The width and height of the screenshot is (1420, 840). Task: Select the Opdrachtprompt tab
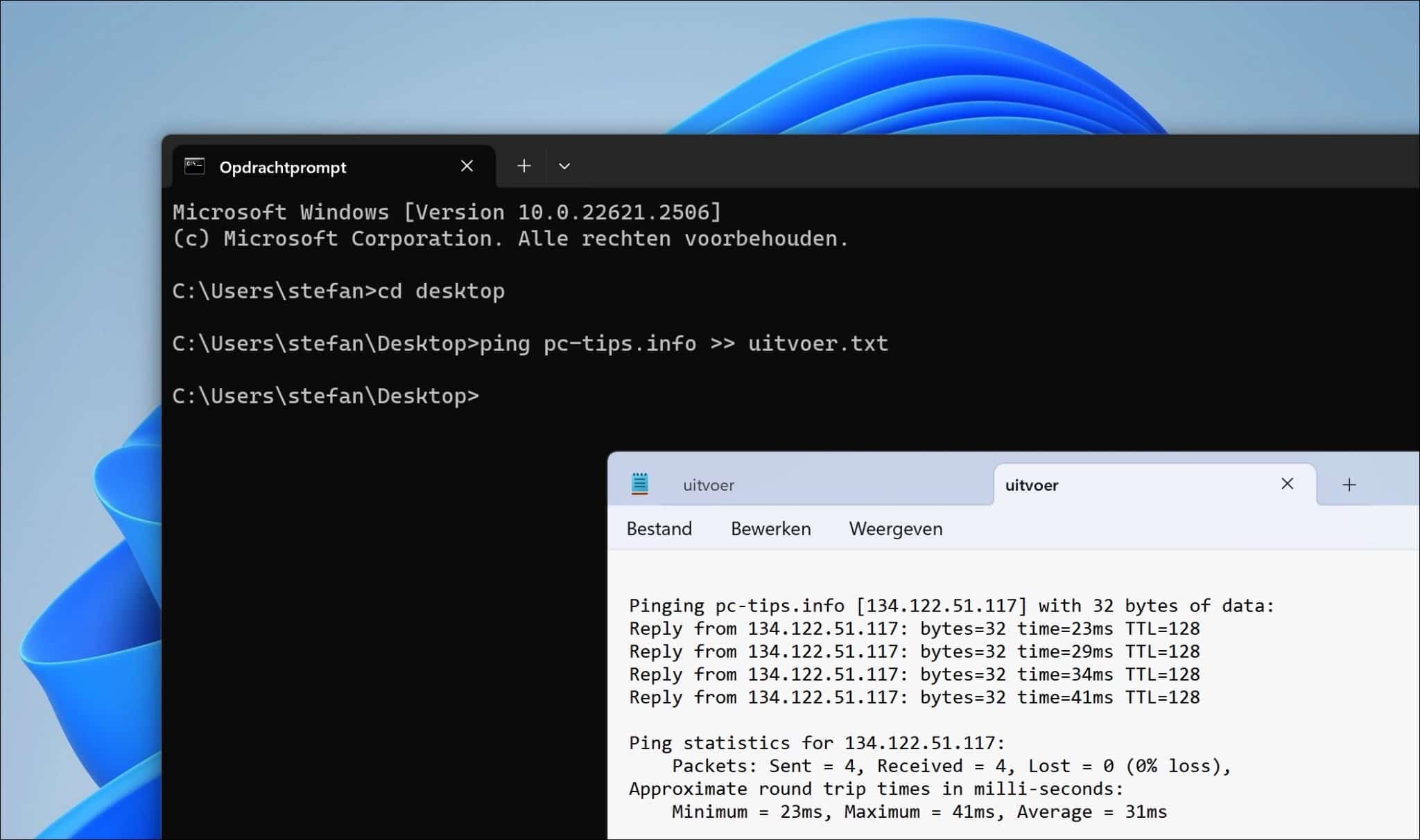(x=283, y=167)
